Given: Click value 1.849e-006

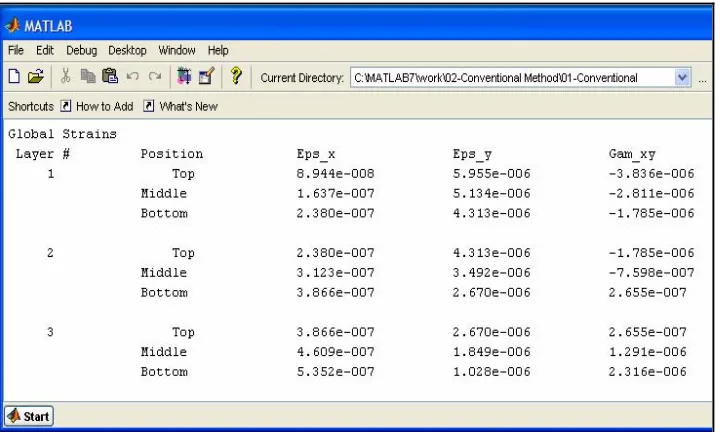Looking at the screenshot, I should [x=492, y=352].
